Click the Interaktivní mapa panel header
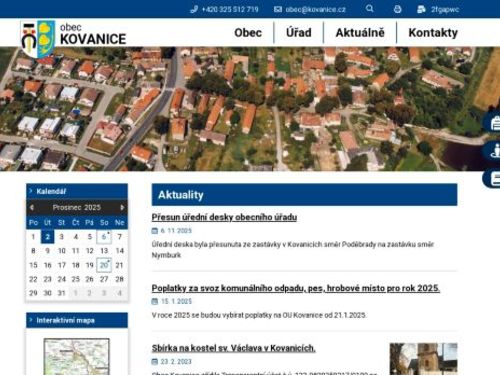The image size is (500, 375). click(x=77, y=320)
